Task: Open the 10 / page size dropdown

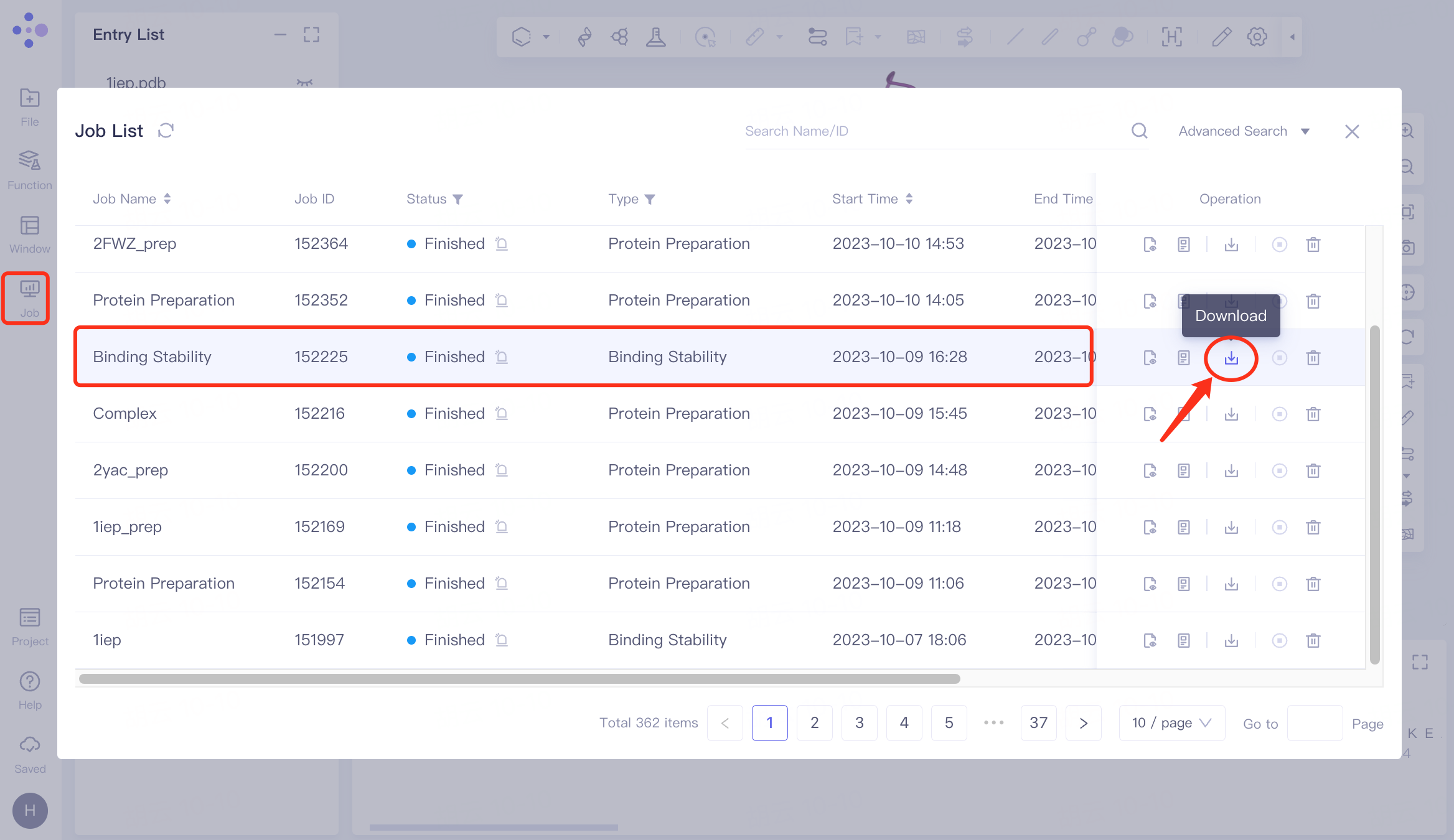Action: point(1171,723)
